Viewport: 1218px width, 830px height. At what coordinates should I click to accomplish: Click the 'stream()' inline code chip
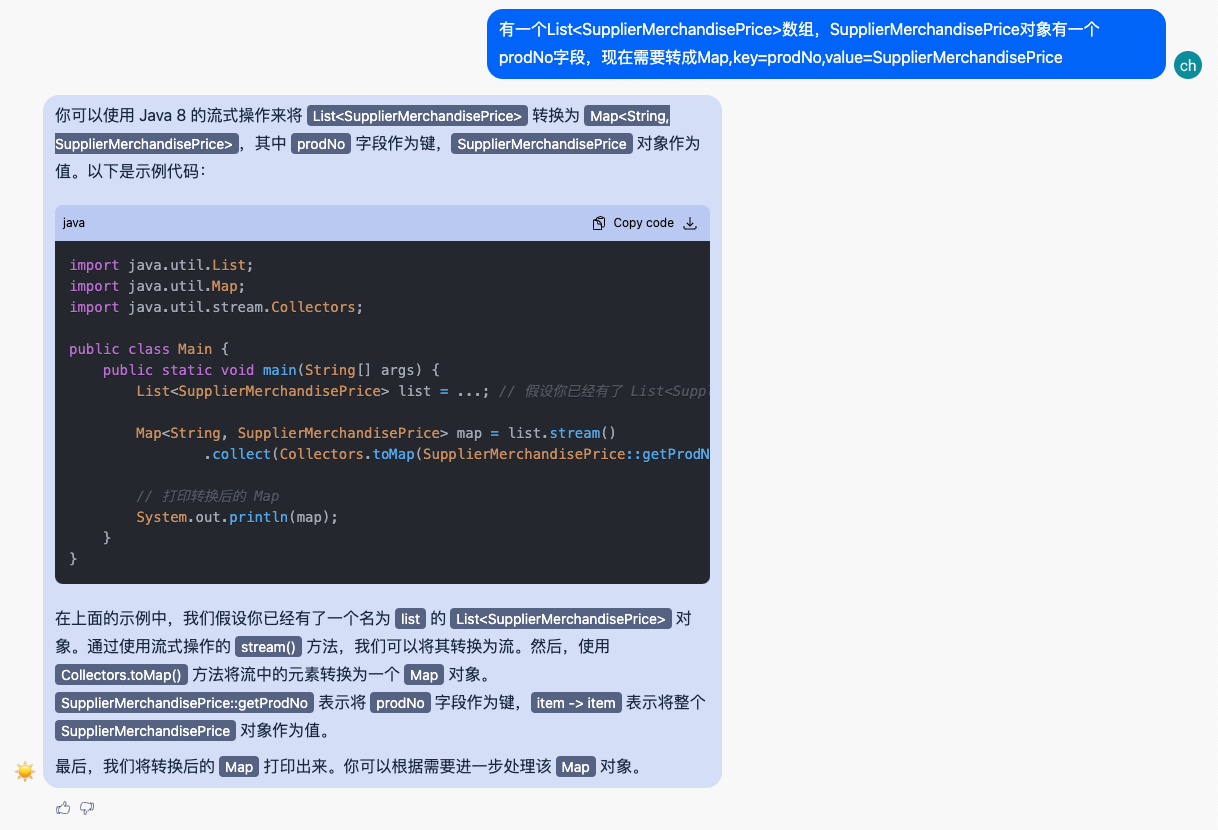pos(269,647)
